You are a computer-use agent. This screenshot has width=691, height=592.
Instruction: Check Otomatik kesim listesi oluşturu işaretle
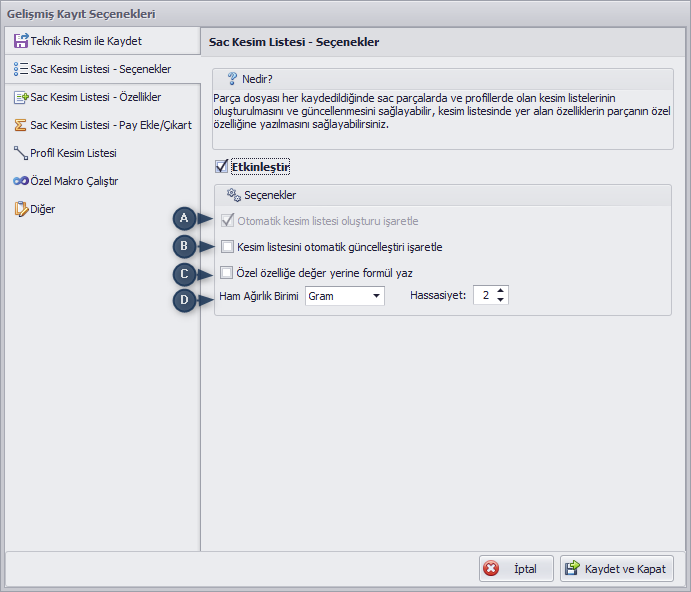tap(227, 220)
